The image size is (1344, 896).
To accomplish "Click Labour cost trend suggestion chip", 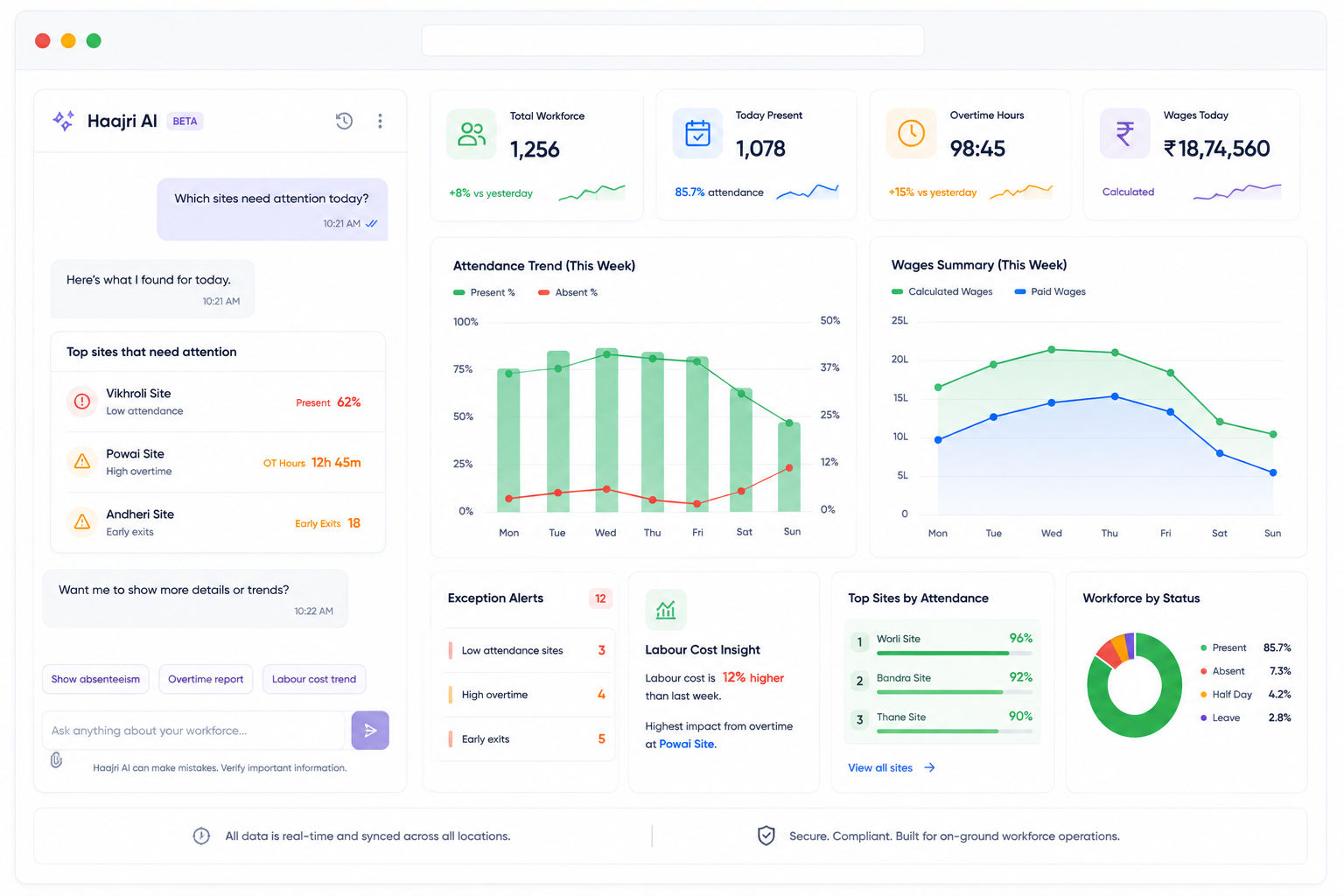I will (x=314, y=679).
